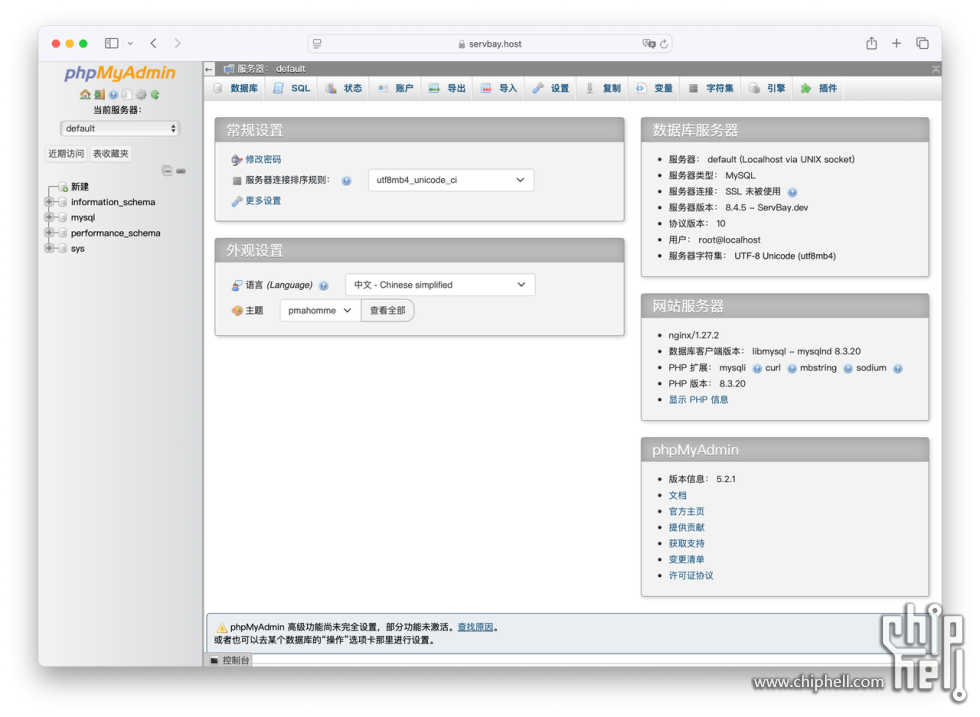Click the 显示 PHP 信息 link
The width and height of the screenshot is (980, 717).
[698, 400]
